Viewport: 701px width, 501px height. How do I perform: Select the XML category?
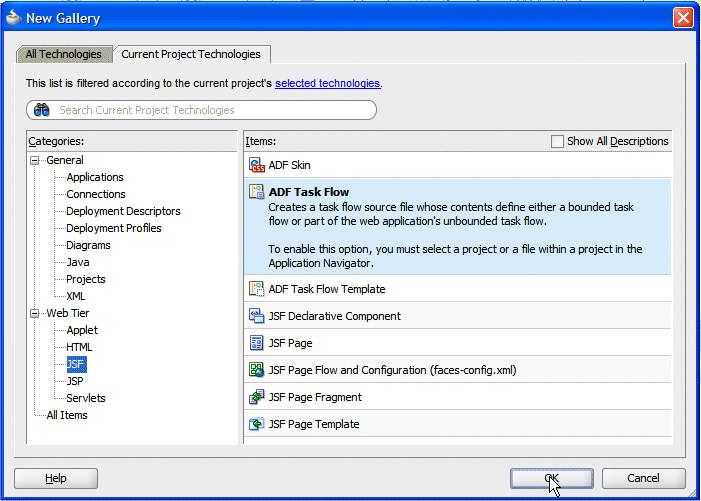(x=76, y=296)
